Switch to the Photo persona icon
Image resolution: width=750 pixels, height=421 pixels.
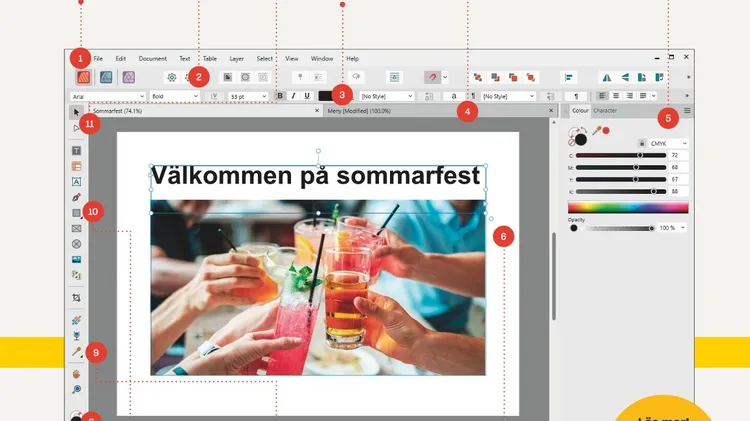click(128, 77)
